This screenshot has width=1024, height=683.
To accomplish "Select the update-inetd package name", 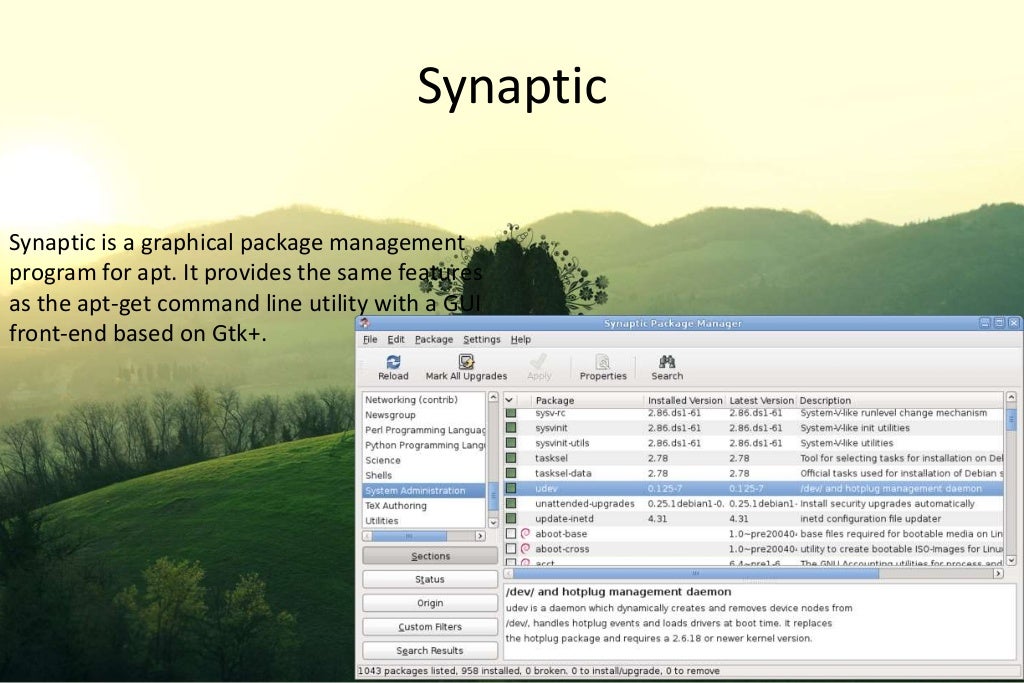I will [564, 518].
